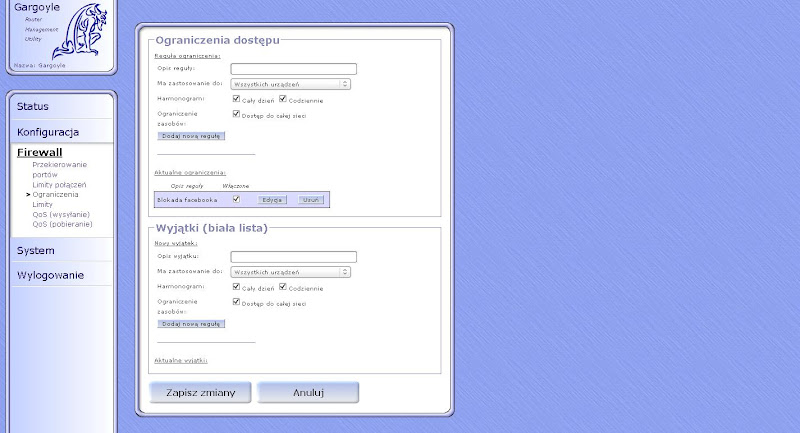Click the 'Nazwa: Gargoyle' label
The height and width of the screenshot is (433, 800).
pyautogui.click(x=39, y=65)
